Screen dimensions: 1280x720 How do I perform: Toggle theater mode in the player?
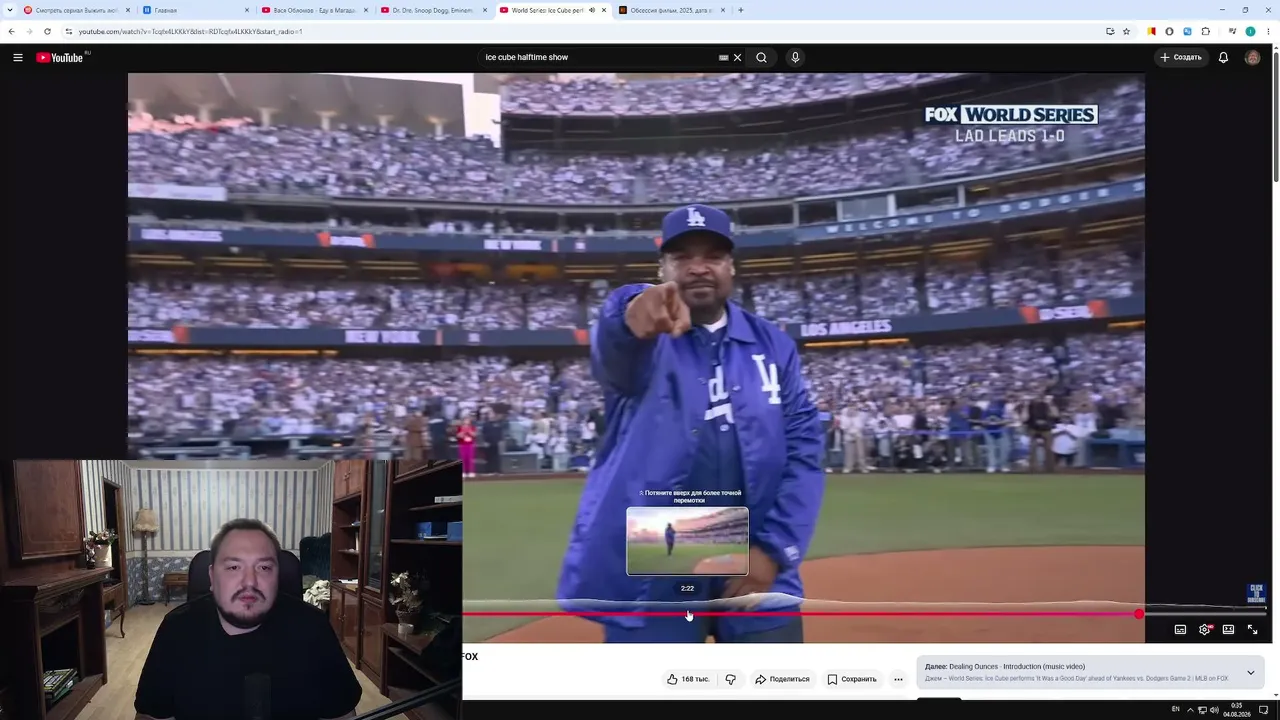pyautogui.click(x=1228, y=630)
